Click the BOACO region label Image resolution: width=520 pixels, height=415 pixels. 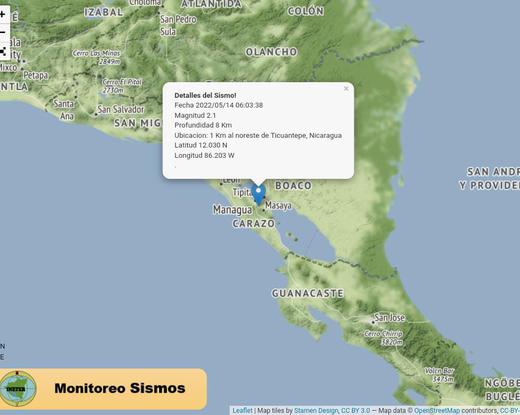[x=293, y=185]
